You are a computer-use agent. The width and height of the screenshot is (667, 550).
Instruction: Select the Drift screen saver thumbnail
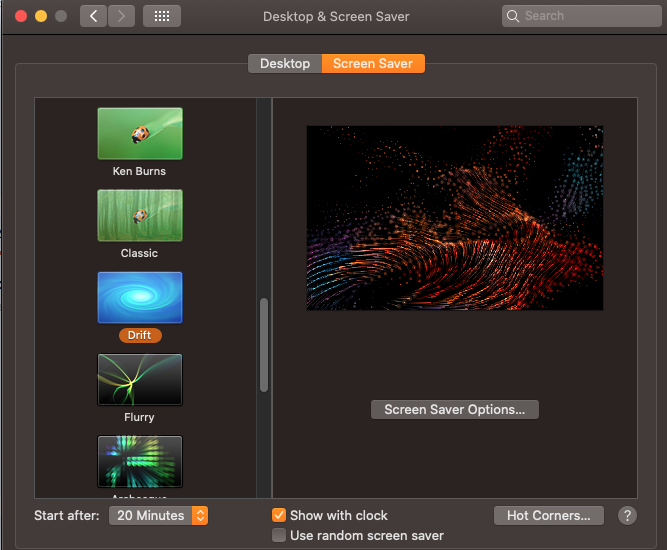(140, 297)
